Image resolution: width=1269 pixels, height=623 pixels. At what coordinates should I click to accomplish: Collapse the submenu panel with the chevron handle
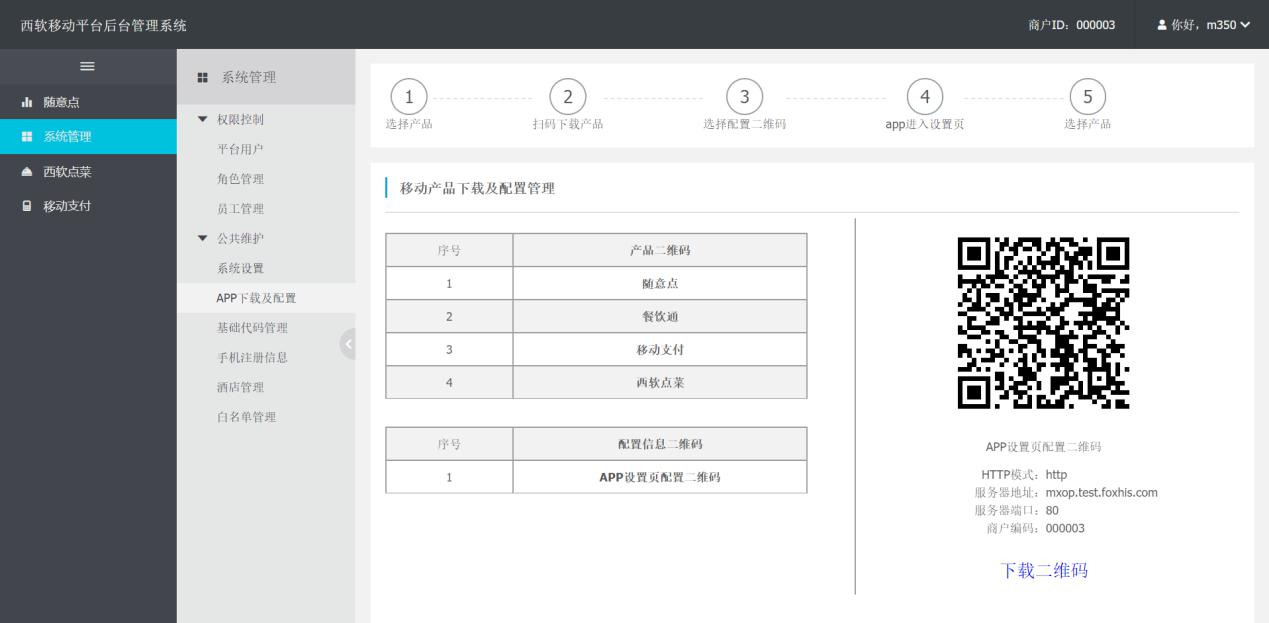pyautogui.click(x=348, y=343)
